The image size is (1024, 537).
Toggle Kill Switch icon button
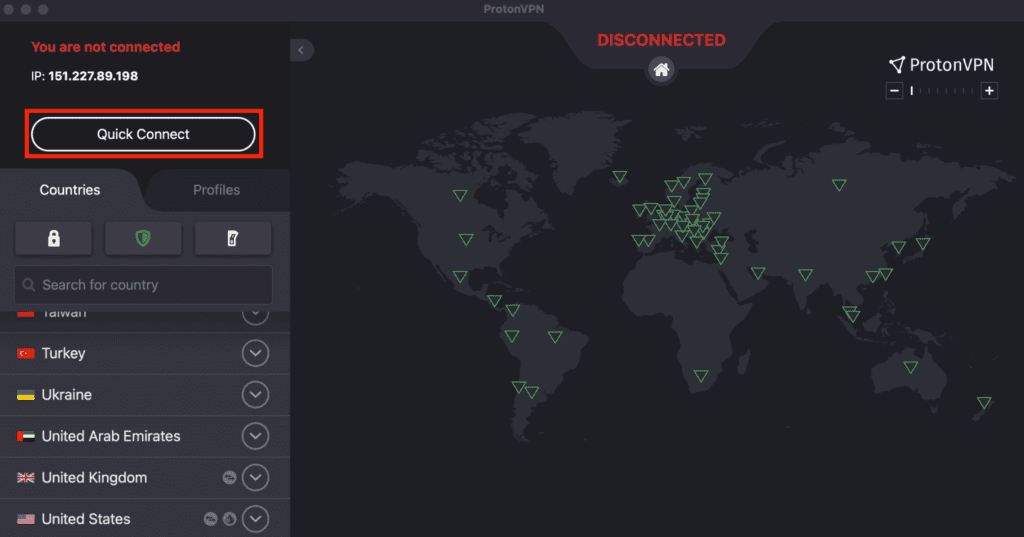(x=232, y=238)
